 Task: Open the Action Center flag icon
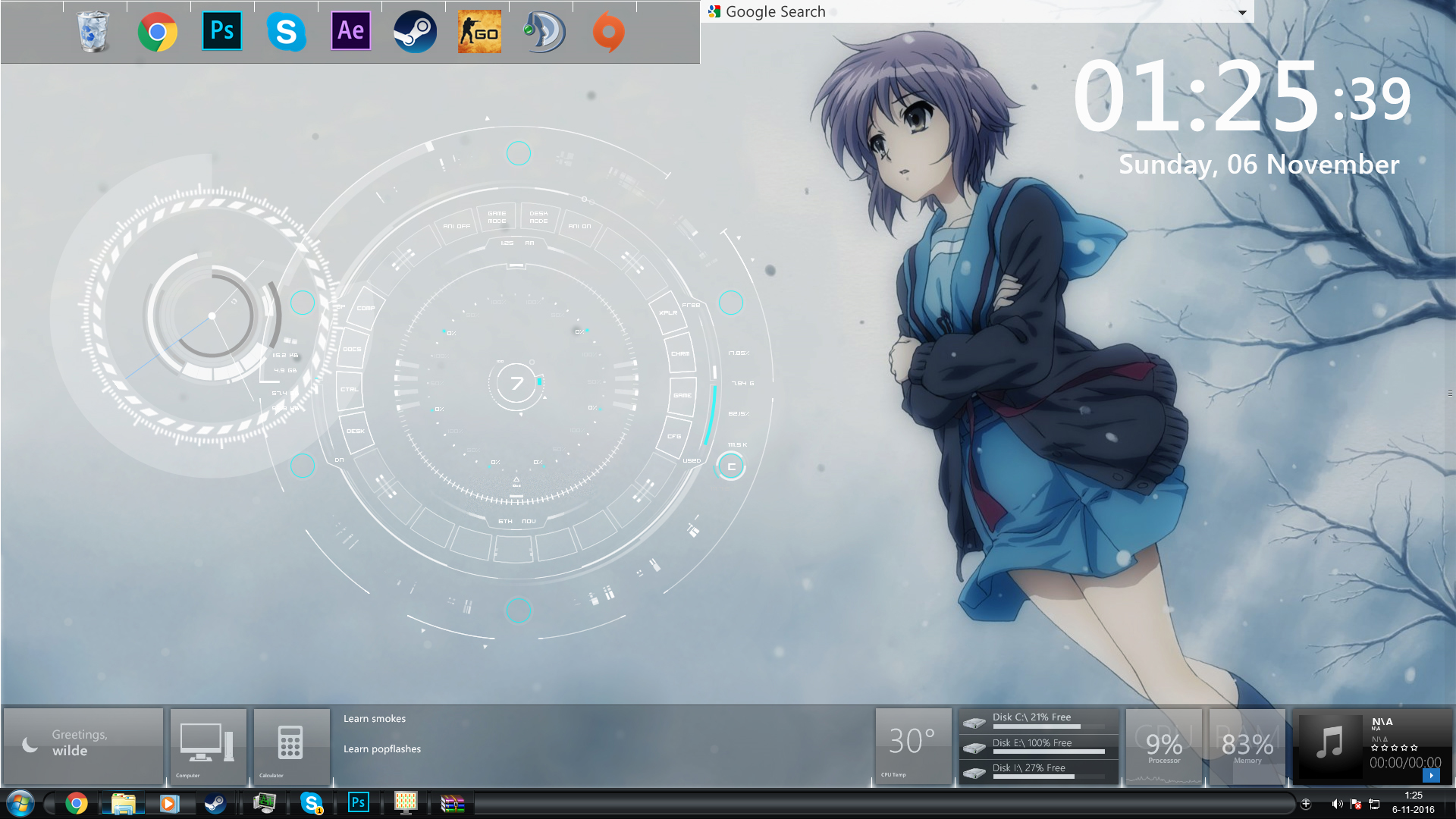click(1356, 804)
